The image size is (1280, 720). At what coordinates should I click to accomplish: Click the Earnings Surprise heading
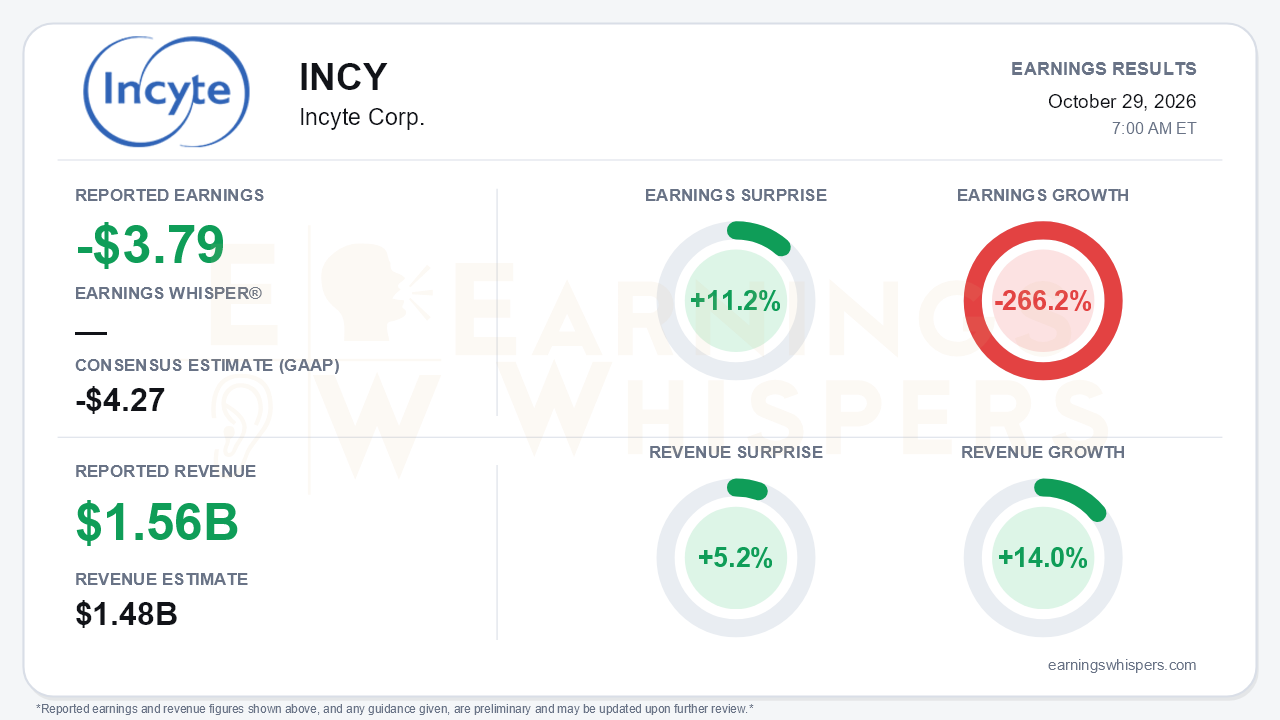736,195
